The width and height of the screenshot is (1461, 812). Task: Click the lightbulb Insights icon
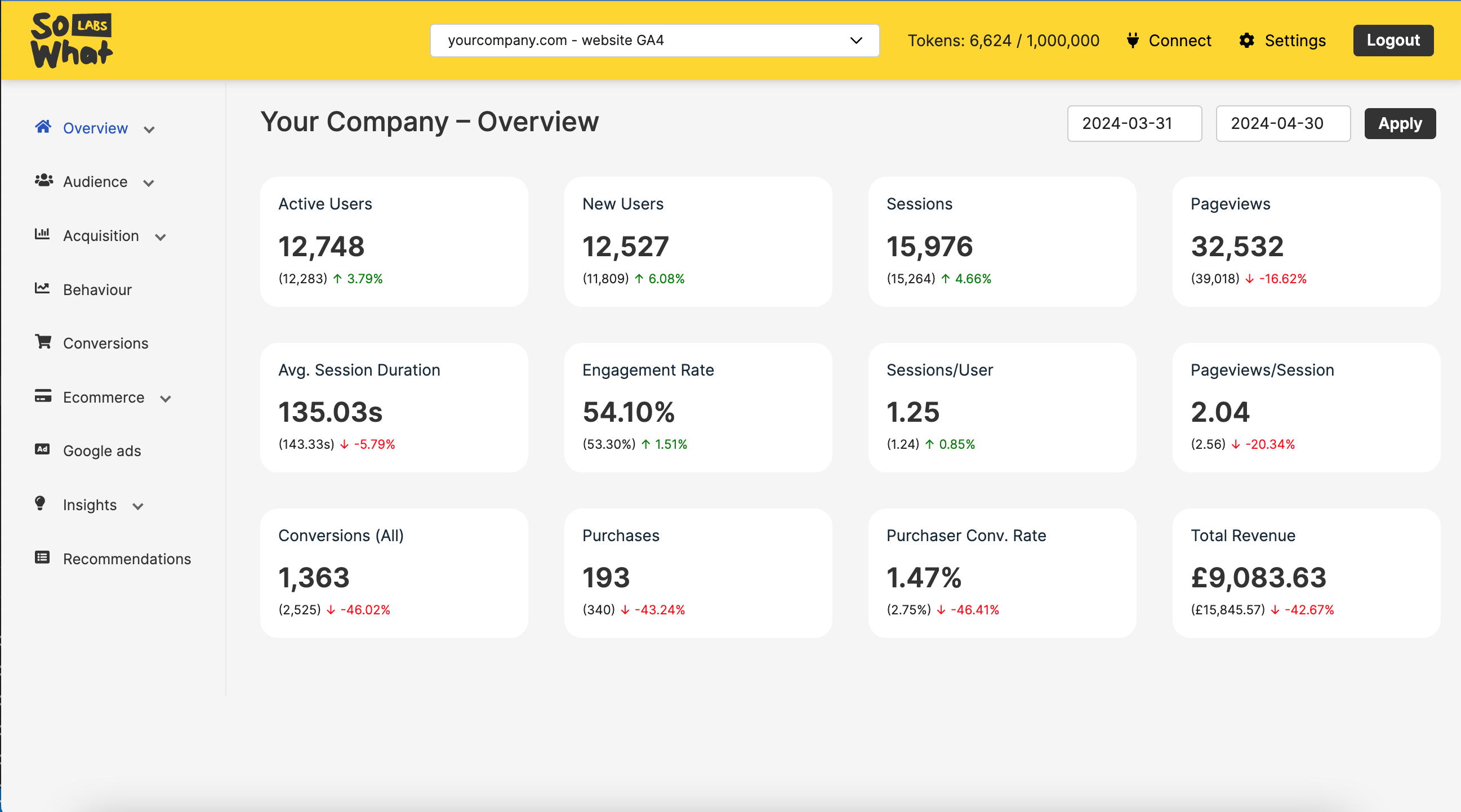[x=40, y=503]
